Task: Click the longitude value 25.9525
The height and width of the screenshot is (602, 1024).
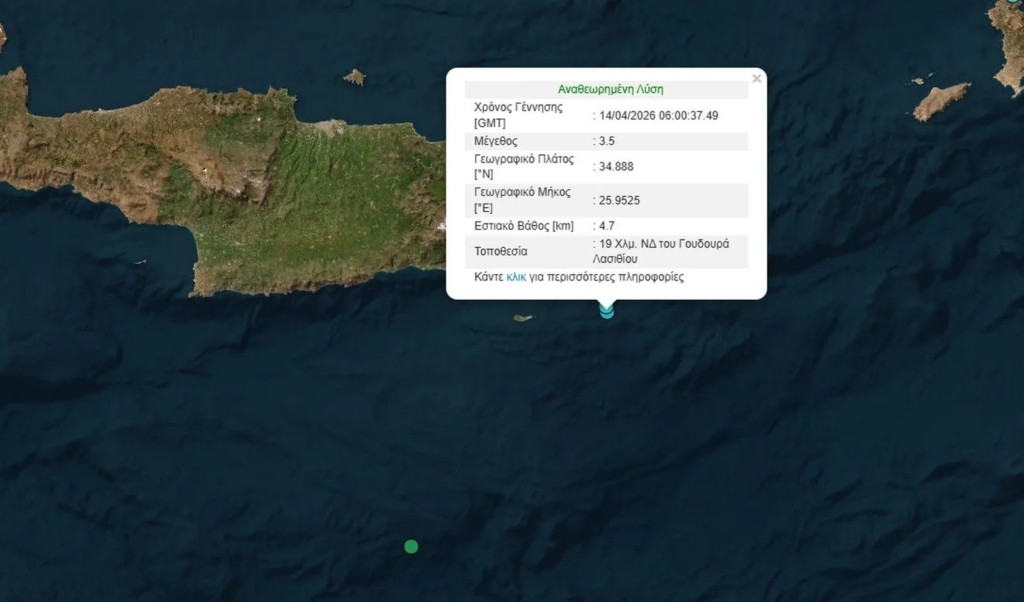Action: pos(619,200)
